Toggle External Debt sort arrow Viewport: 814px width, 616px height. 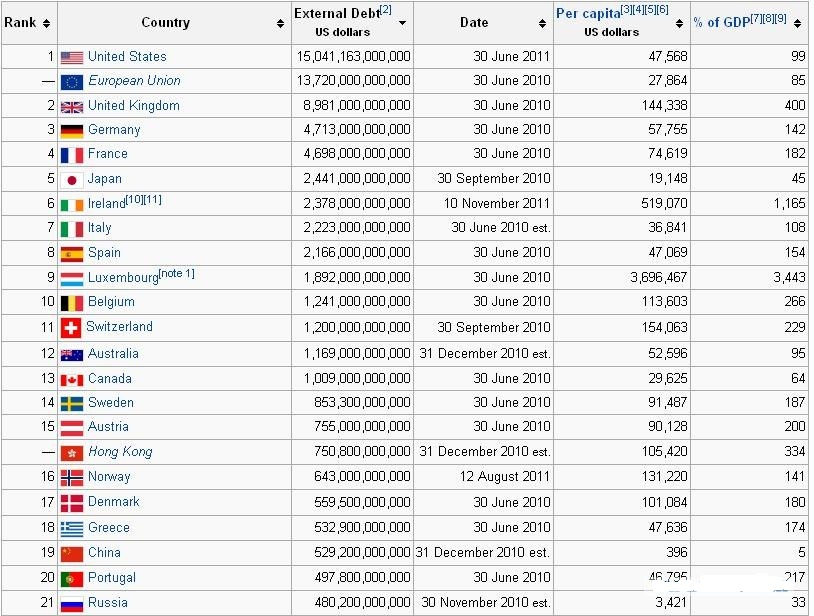point(402,23)
